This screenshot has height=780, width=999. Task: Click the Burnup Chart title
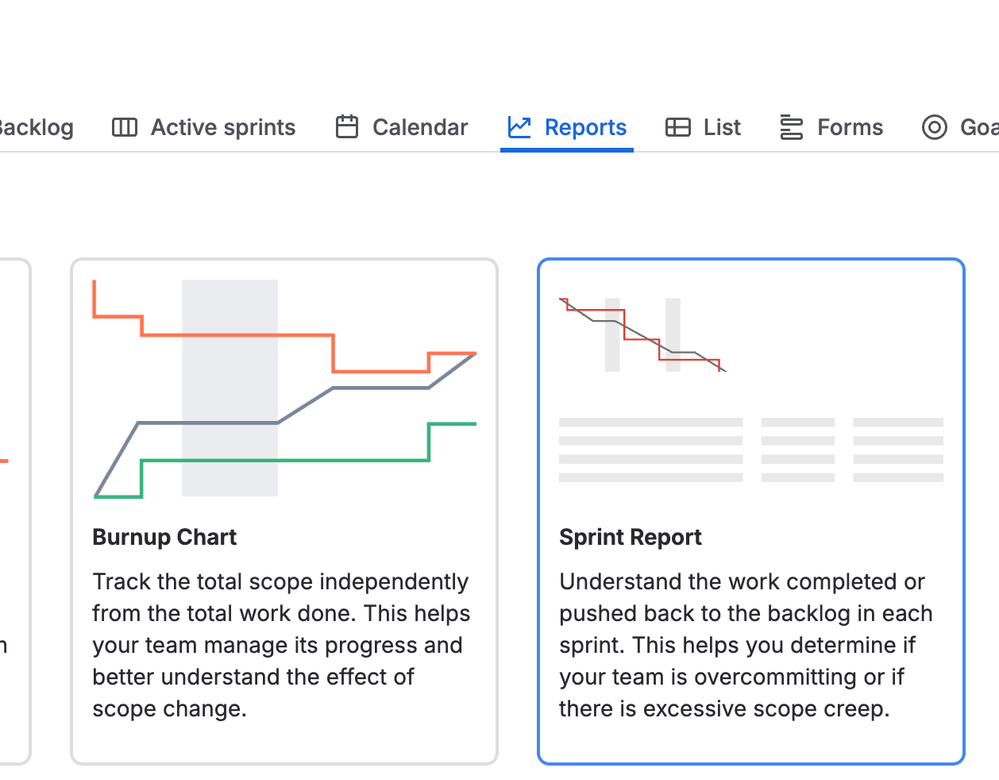[164, 537]
